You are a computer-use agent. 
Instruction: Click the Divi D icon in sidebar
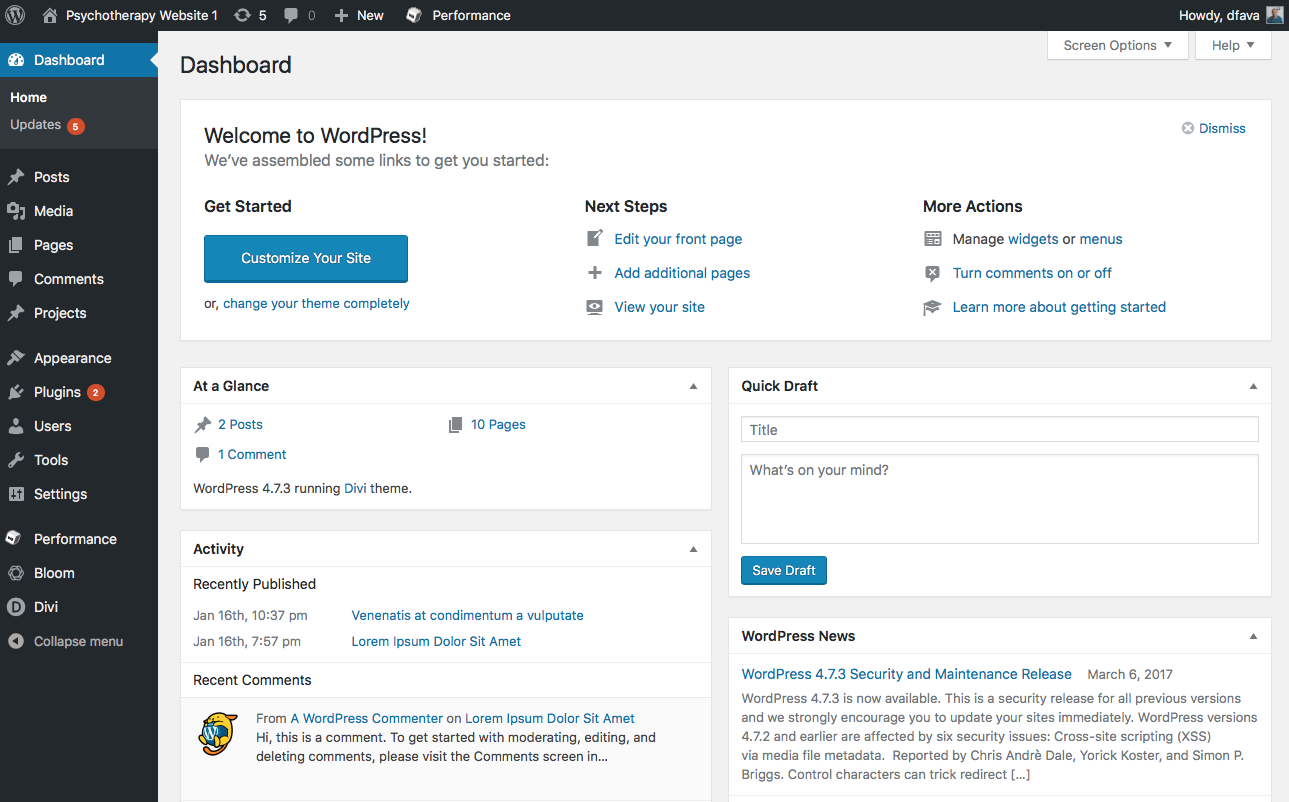[16, 607]
